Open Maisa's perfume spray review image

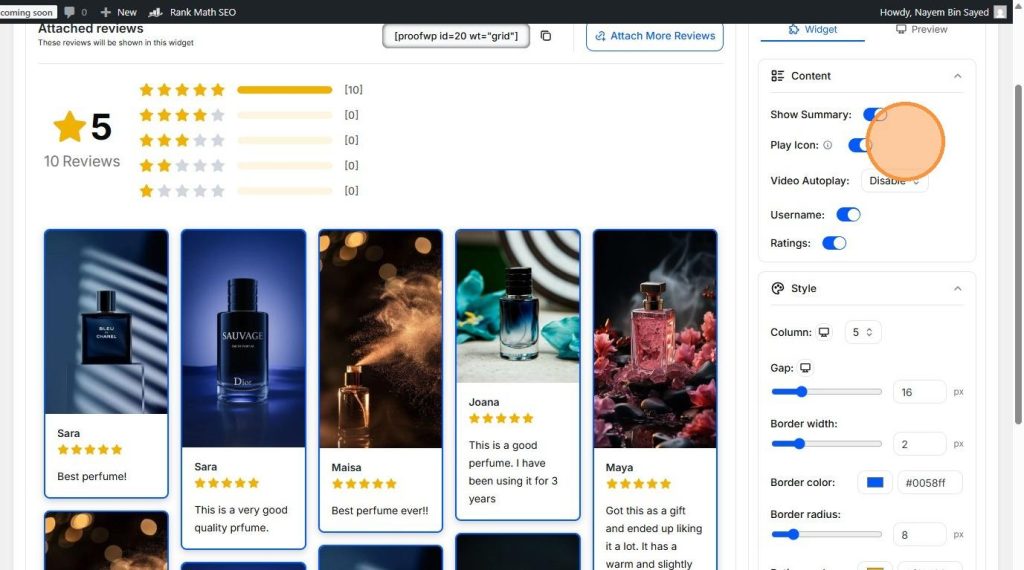381,339
